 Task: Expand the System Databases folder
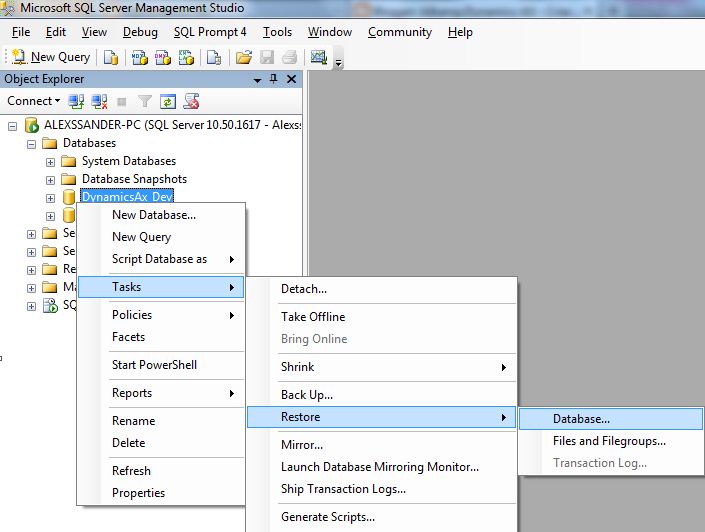[x=50, y=162]
